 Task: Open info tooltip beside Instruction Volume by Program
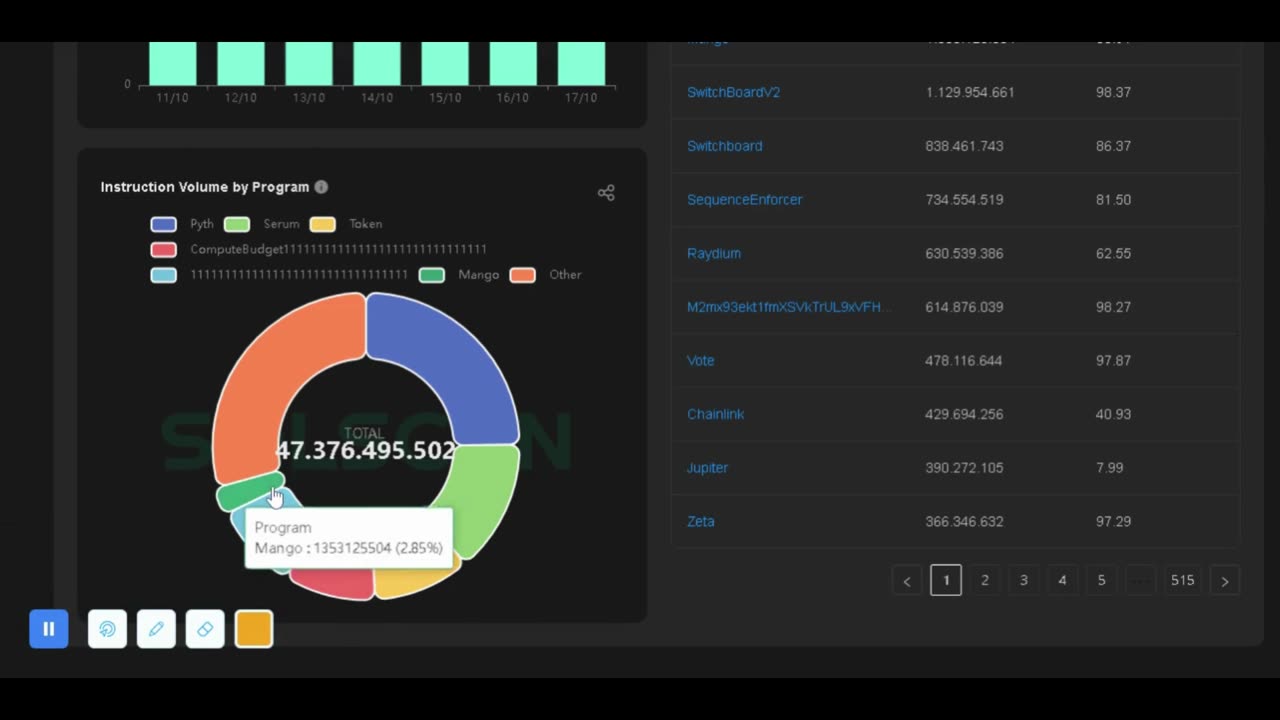pyautogui.click(x=321, y=187)
